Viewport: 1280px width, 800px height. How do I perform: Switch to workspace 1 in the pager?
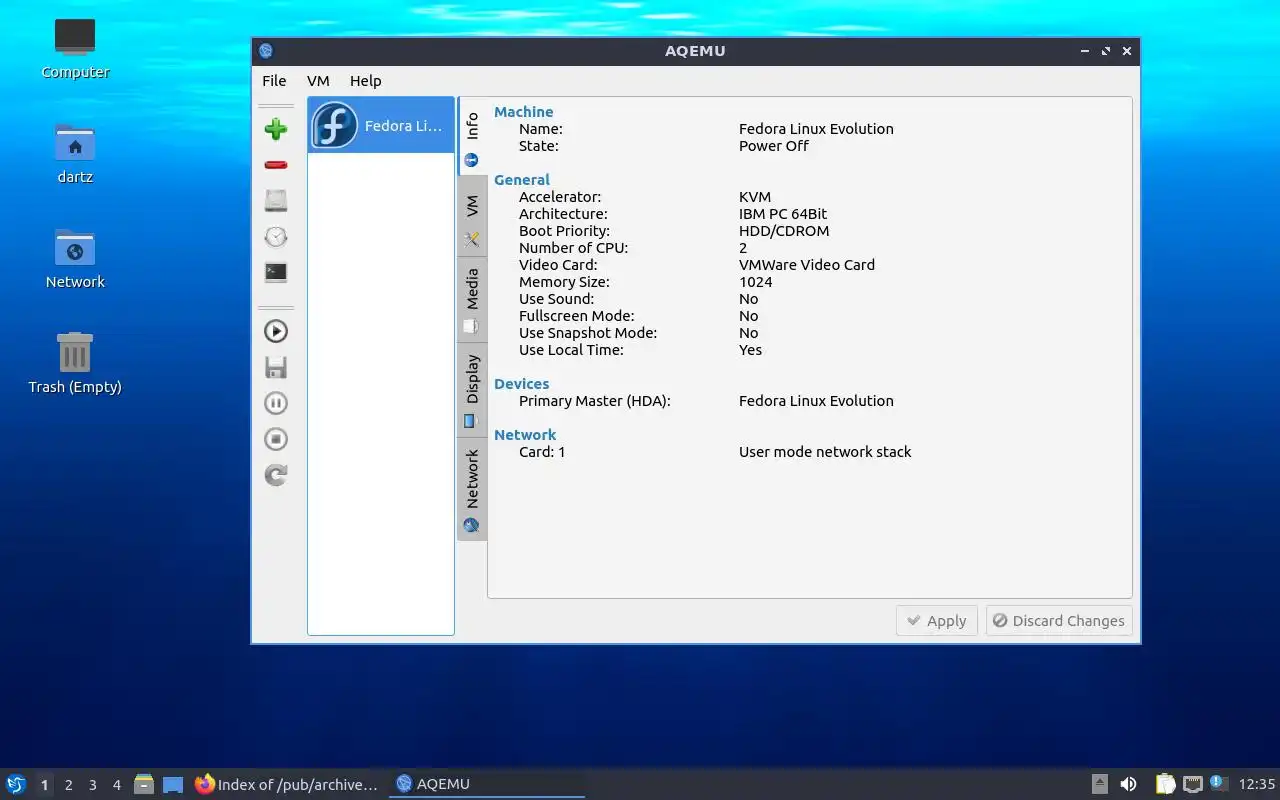(44, 785)
